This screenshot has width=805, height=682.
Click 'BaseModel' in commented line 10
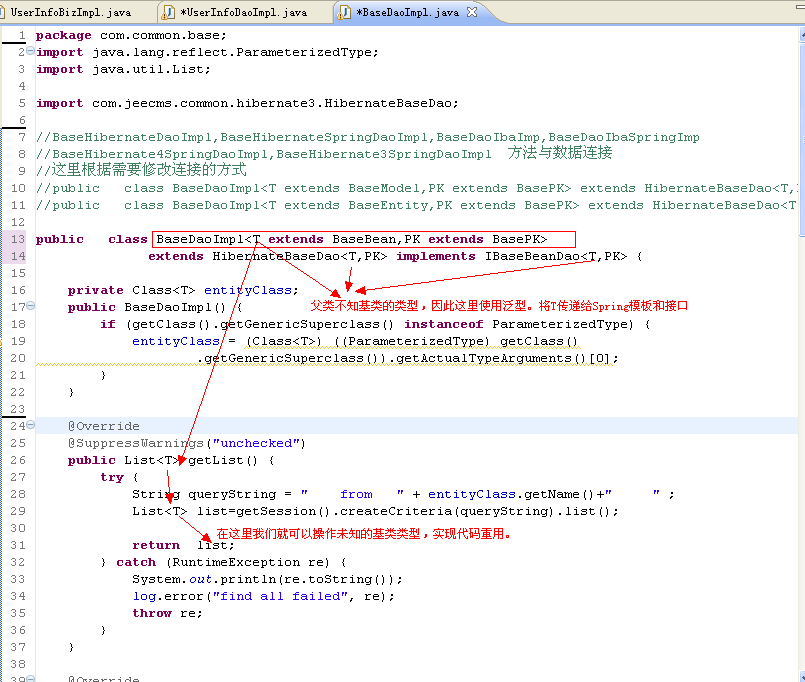pos(385,188)
